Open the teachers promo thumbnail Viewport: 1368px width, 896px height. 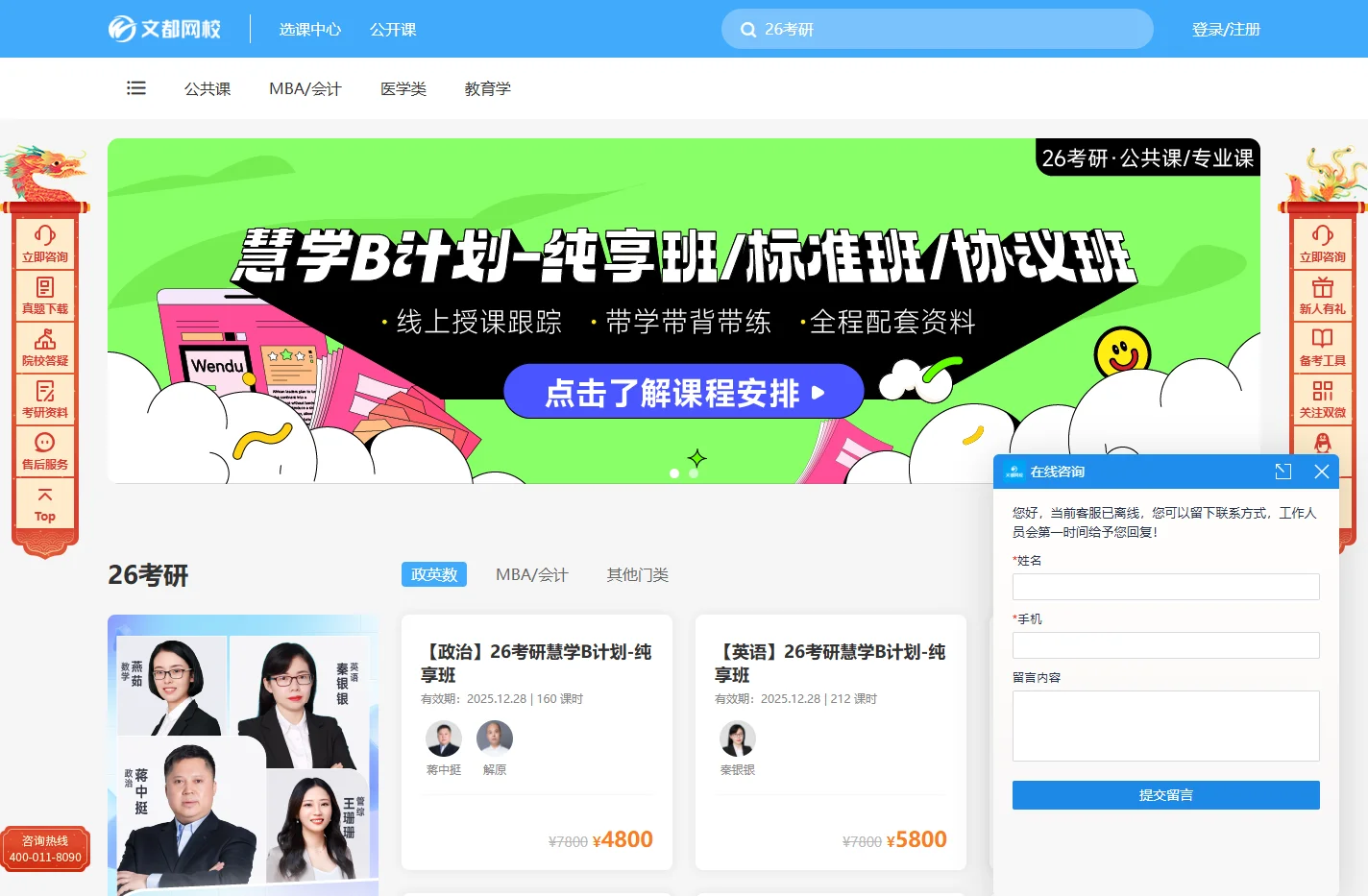pyautogui.click(x=243, y=755)
